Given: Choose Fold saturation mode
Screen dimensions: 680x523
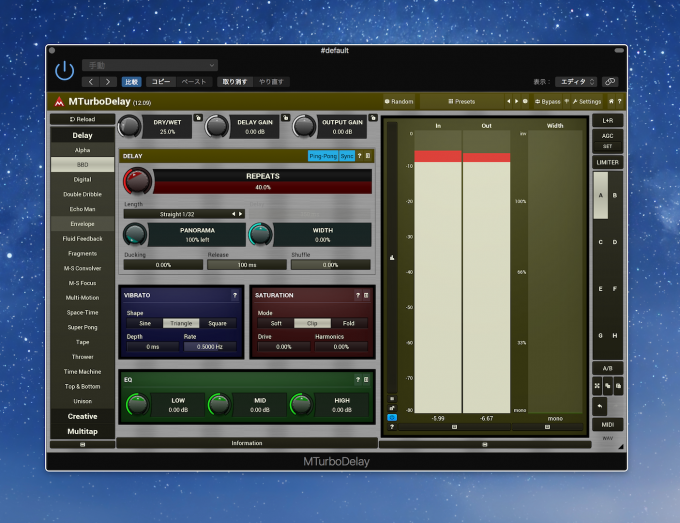Looking at the screenshot, I should 349,323.
